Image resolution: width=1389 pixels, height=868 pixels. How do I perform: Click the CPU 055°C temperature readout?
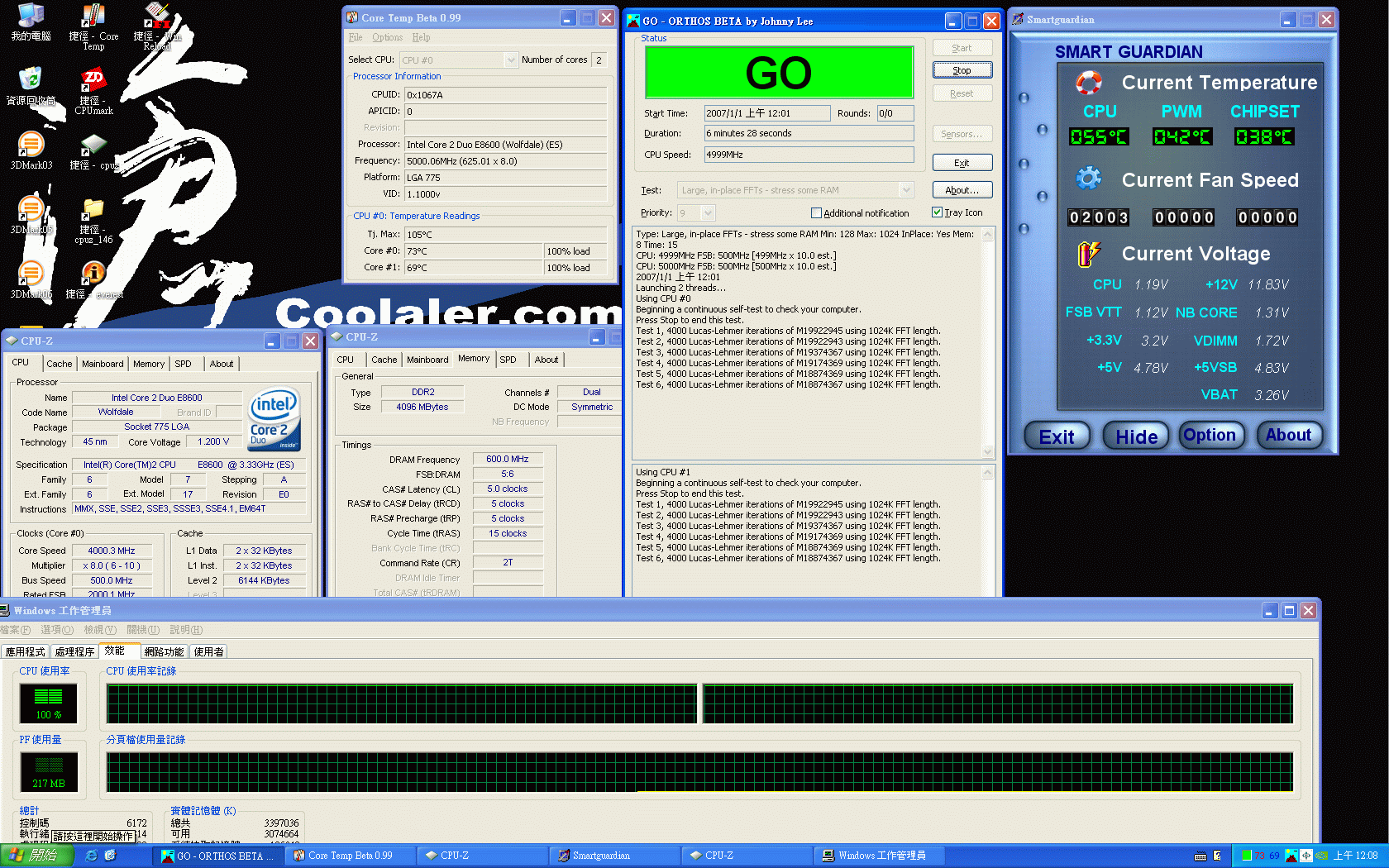(x=1099, y=136)
